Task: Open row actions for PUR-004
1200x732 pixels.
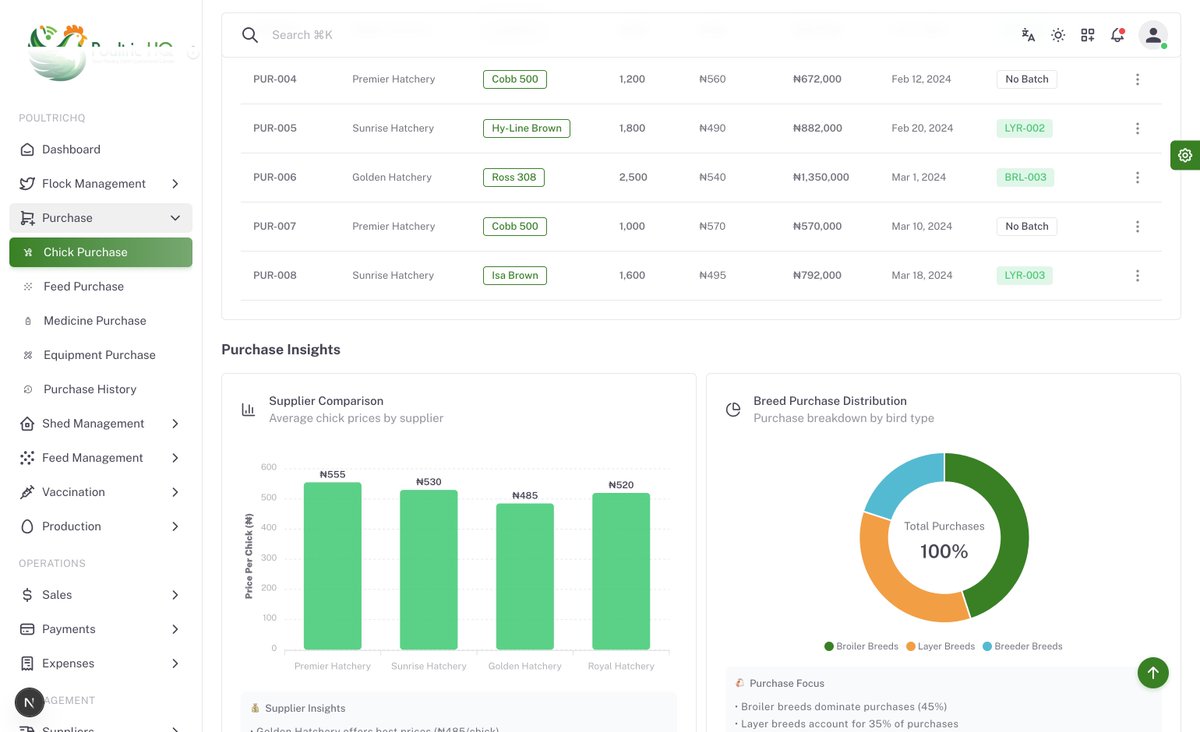Action: click(1137, 79)
